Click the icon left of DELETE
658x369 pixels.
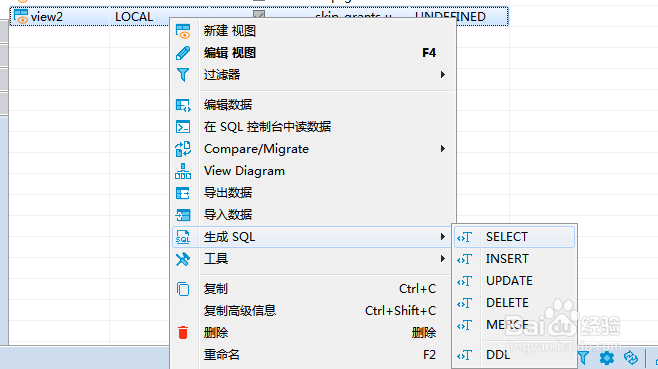pyautogui.click(x=465, y=303)
